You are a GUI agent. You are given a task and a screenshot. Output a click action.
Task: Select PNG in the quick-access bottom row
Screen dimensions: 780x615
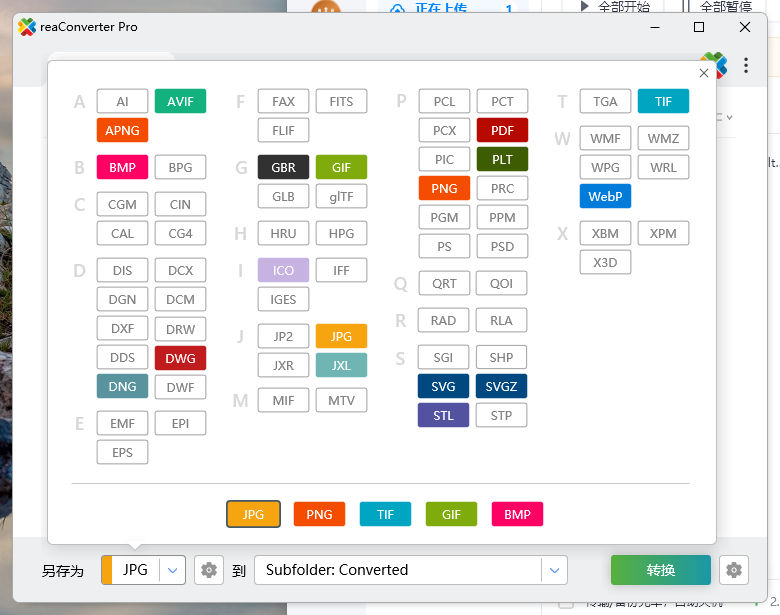tap(319, 514)
